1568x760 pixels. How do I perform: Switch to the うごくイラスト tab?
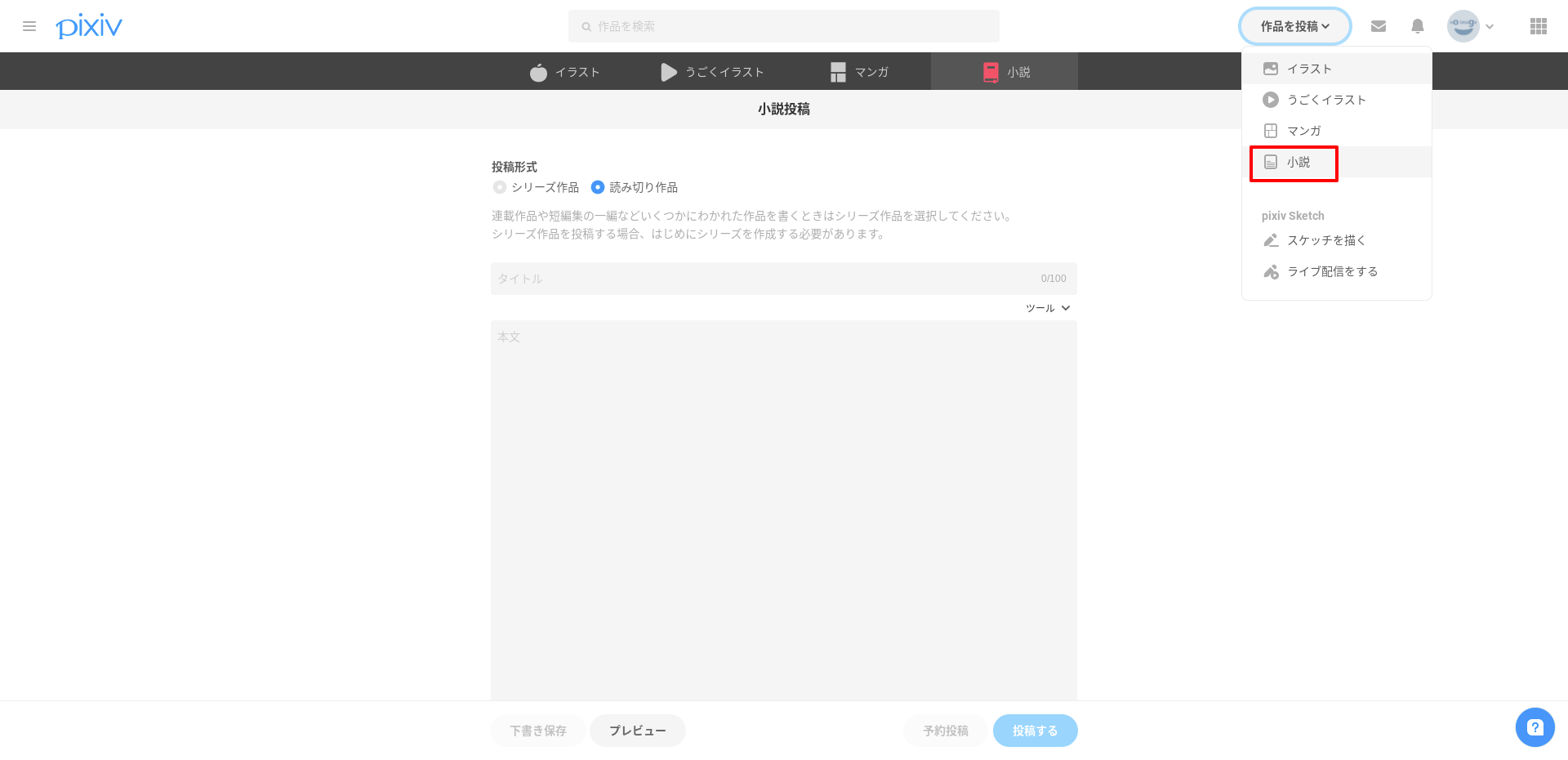(712, 72)
